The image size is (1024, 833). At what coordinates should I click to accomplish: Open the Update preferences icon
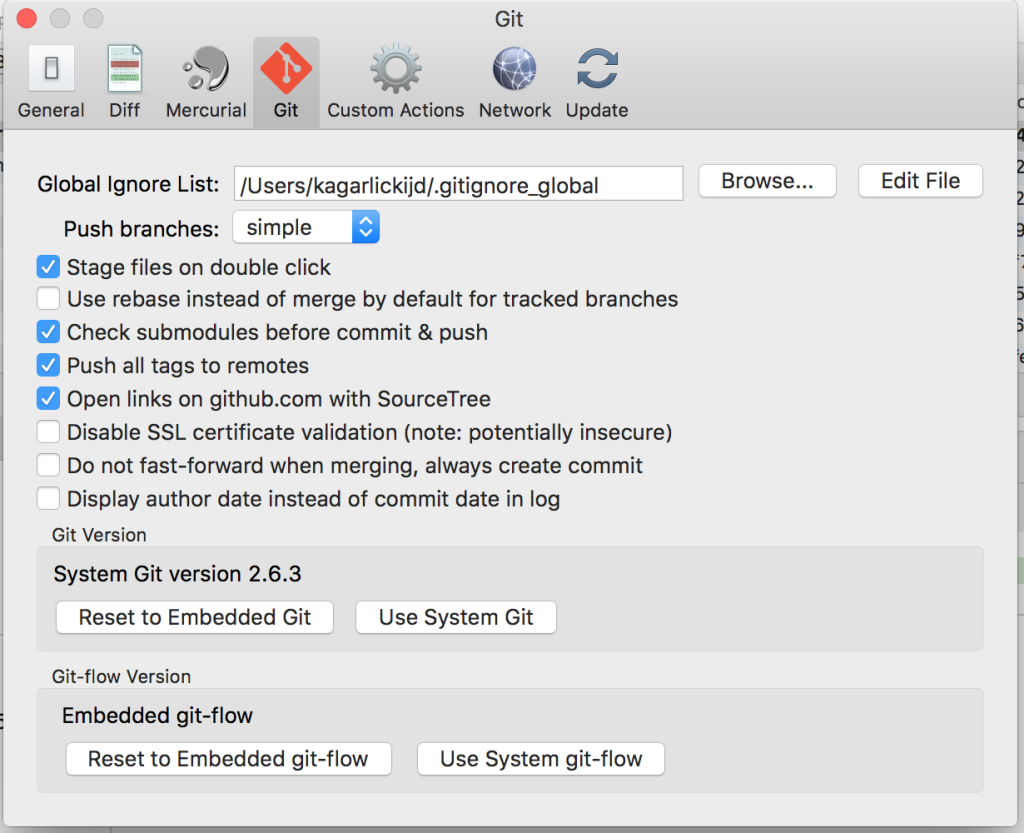coord(597,71)
